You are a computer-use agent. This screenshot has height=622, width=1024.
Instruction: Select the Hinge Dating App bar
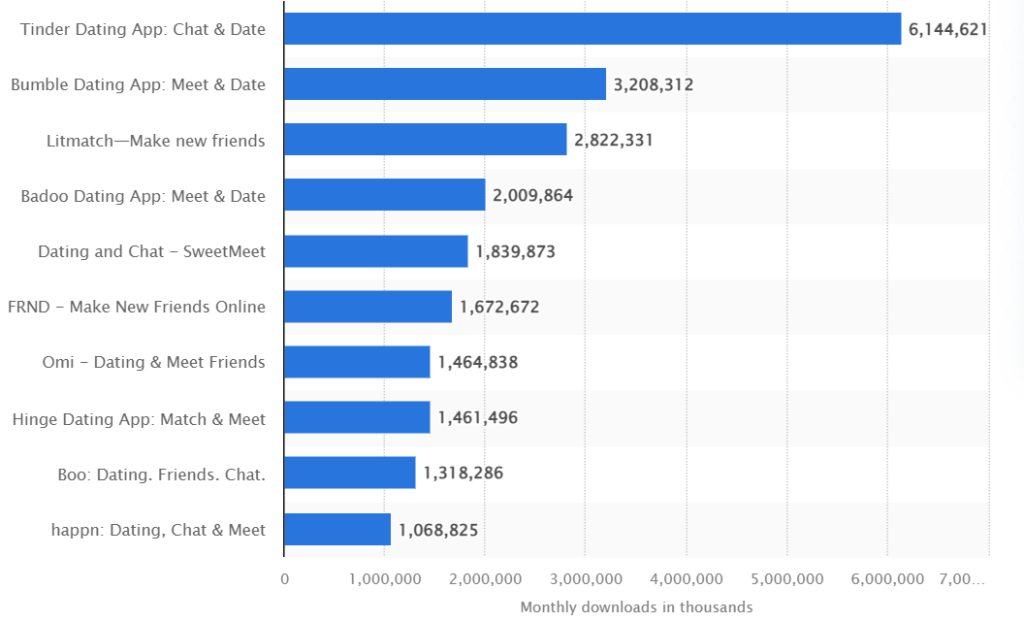tap(357, 417)
